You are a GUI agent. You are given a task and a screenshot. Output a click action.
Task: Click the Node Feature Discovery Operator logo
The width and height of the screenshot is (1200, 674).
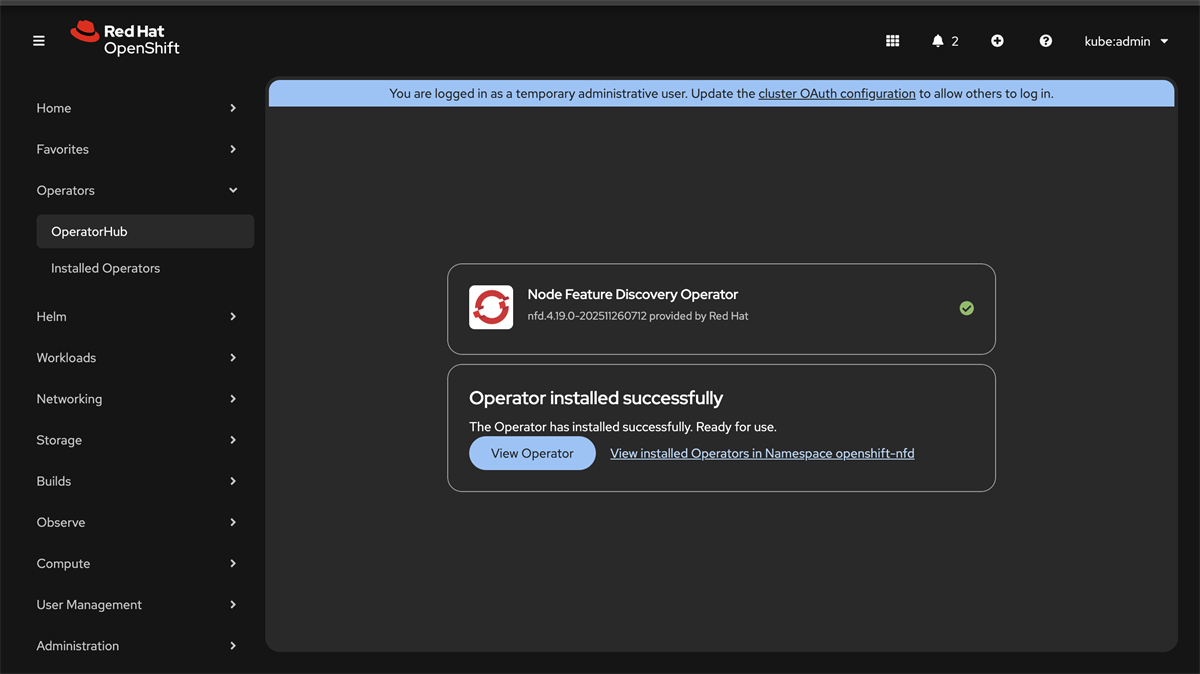click(491, 307)
